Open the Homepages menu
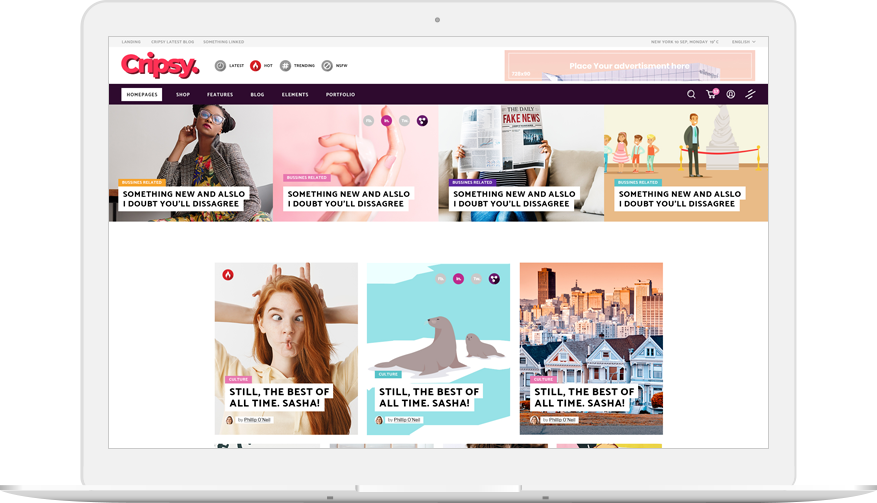Image resolution: width=877 pixels, height=503 pixels. [142, 95]
